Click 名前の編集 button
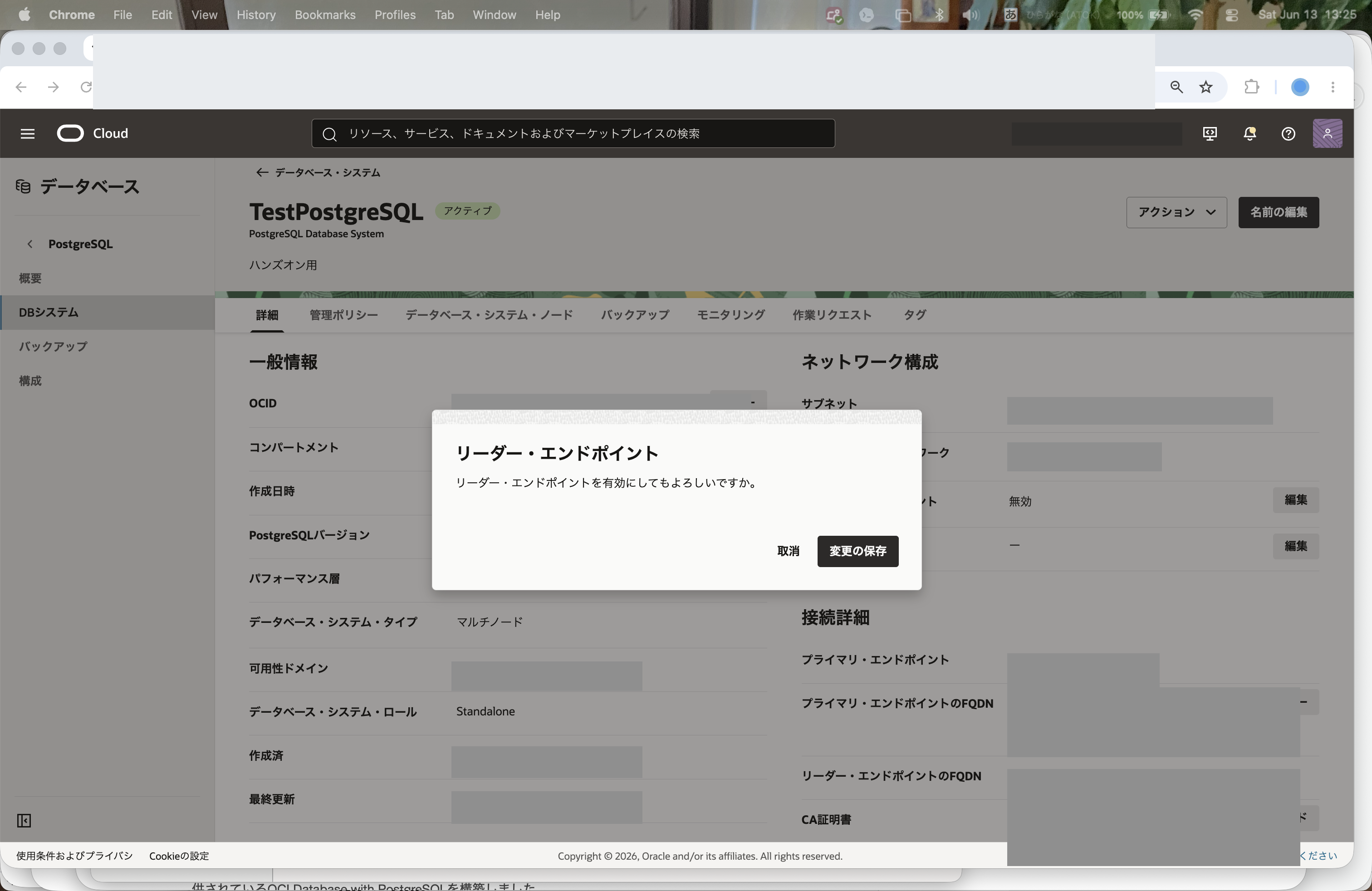Screen dimensions: 1372x891 [1278, 212]
